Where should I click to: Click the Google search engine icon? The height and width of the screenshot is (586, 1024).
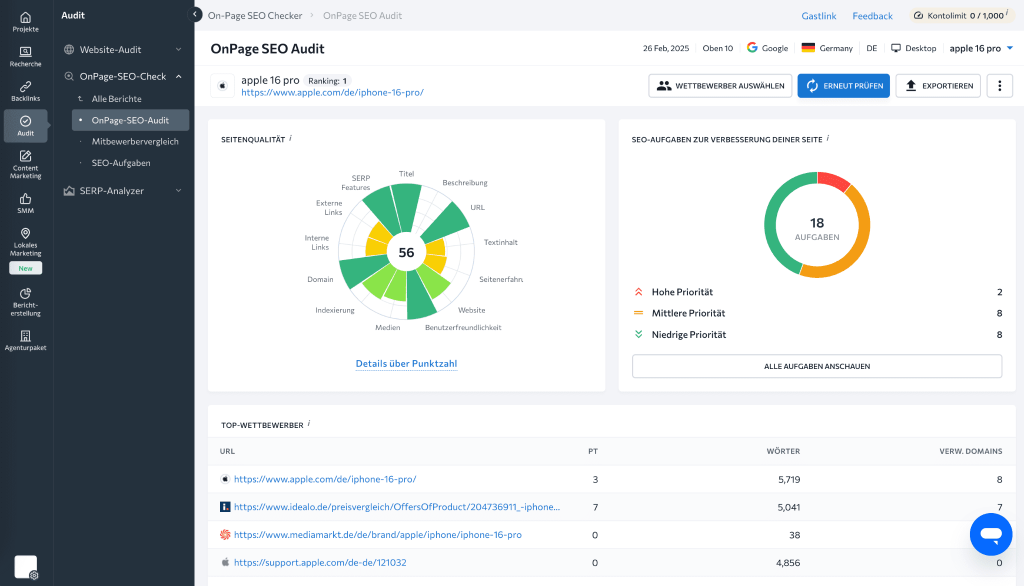pyautogui.click(x=752, y=48)
